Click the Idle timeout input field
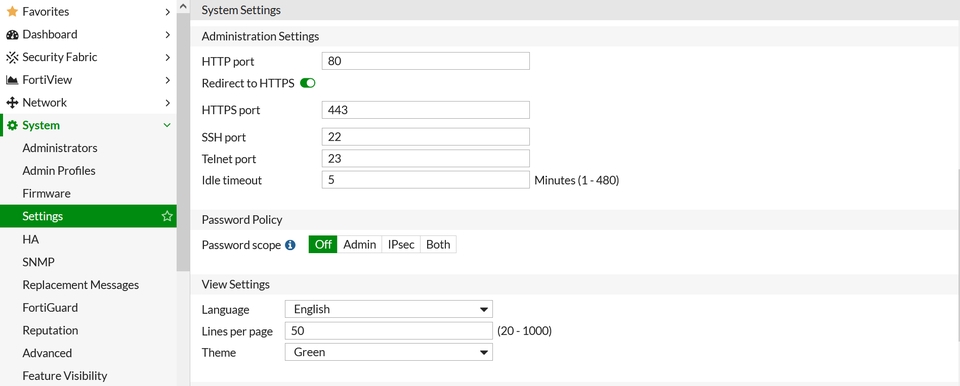The width and height of the screenshot is (960, 386). pos(425,180)
